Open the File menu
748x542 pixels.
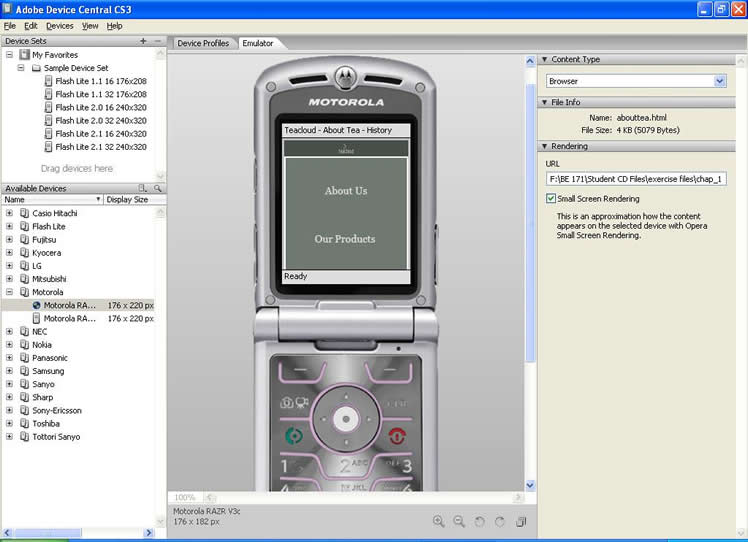(x=10, y=26)
